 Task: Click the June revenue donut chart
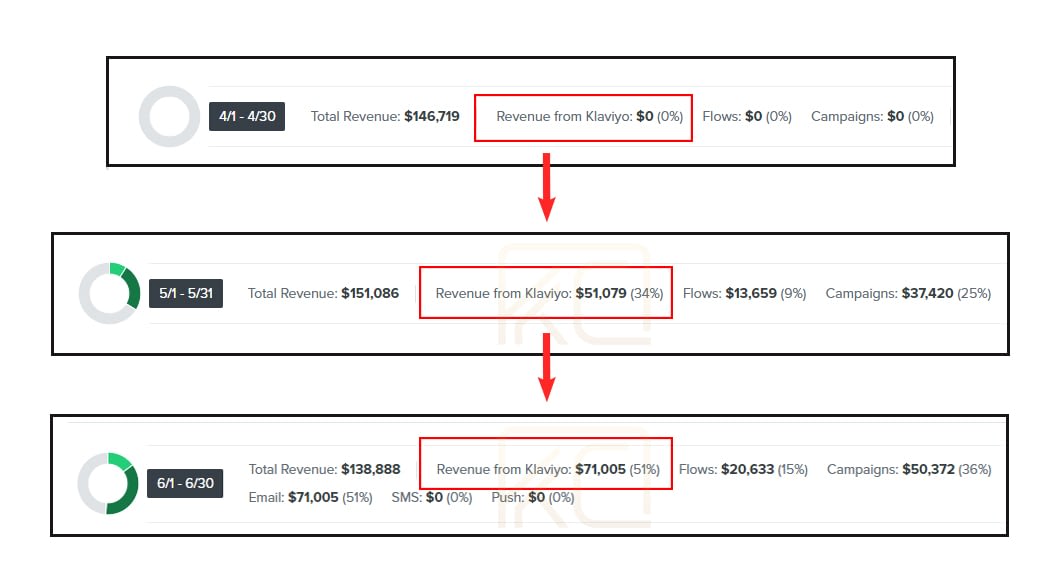coord(108,483)
